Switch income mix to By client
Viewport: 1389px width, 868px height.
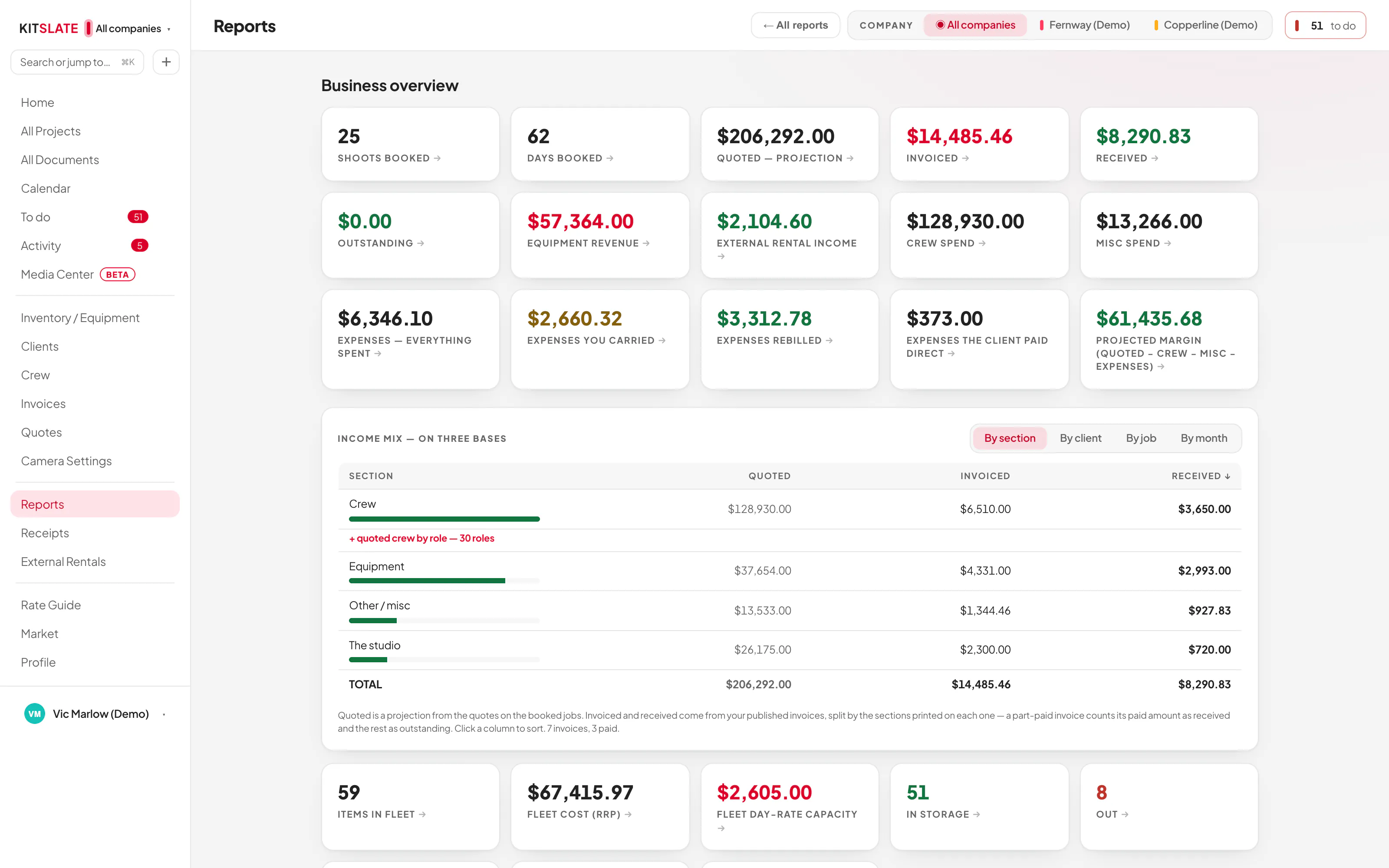[1080, 438]
